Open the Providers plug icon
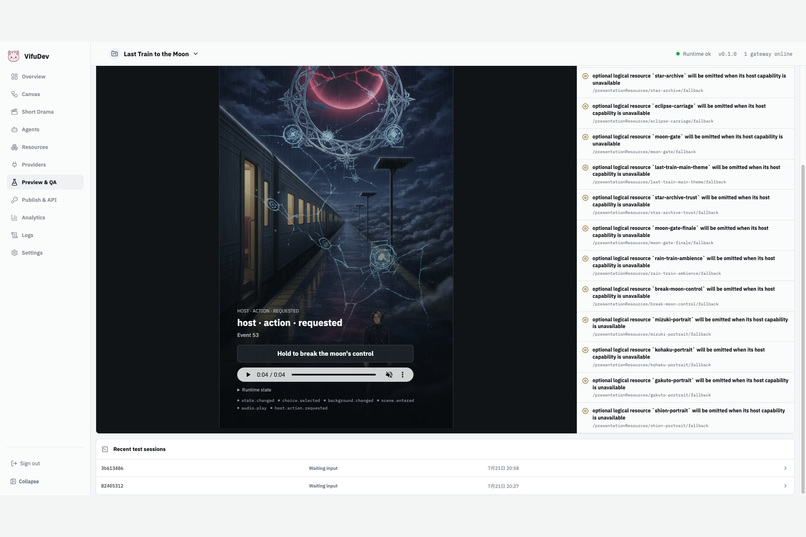The image size is (806, 537). (x=14, y=164)
